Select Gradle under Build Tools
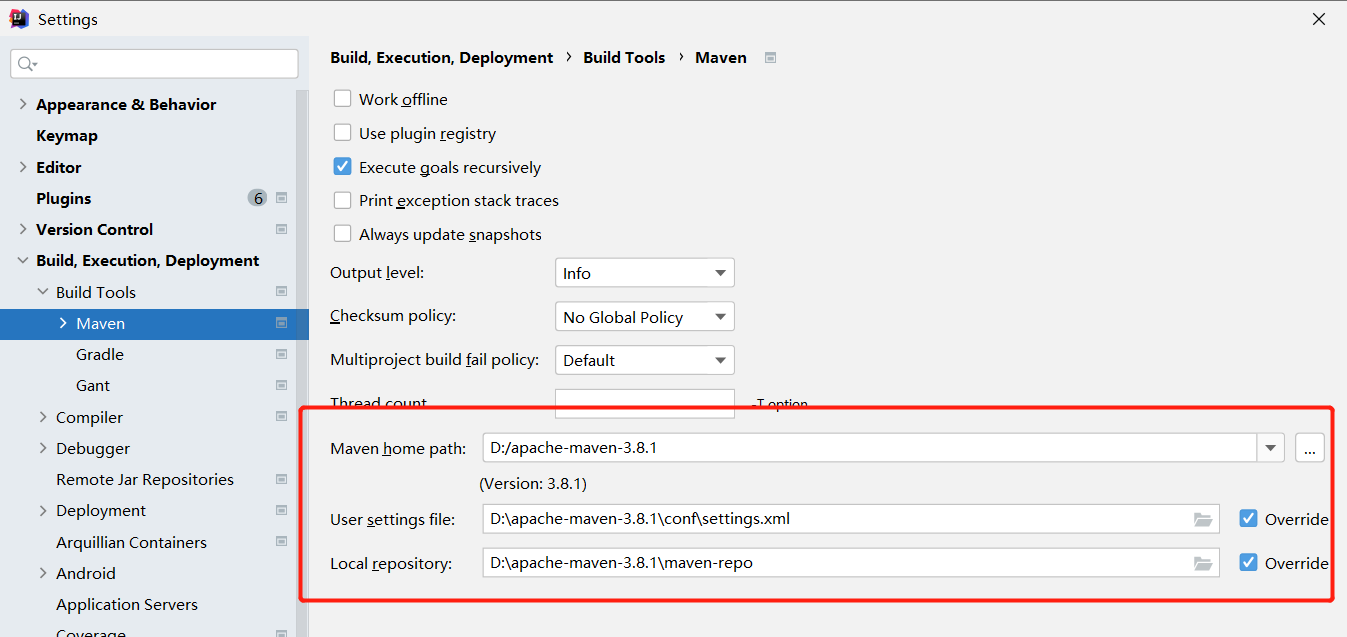1347x637 pixels. [100, 354]
